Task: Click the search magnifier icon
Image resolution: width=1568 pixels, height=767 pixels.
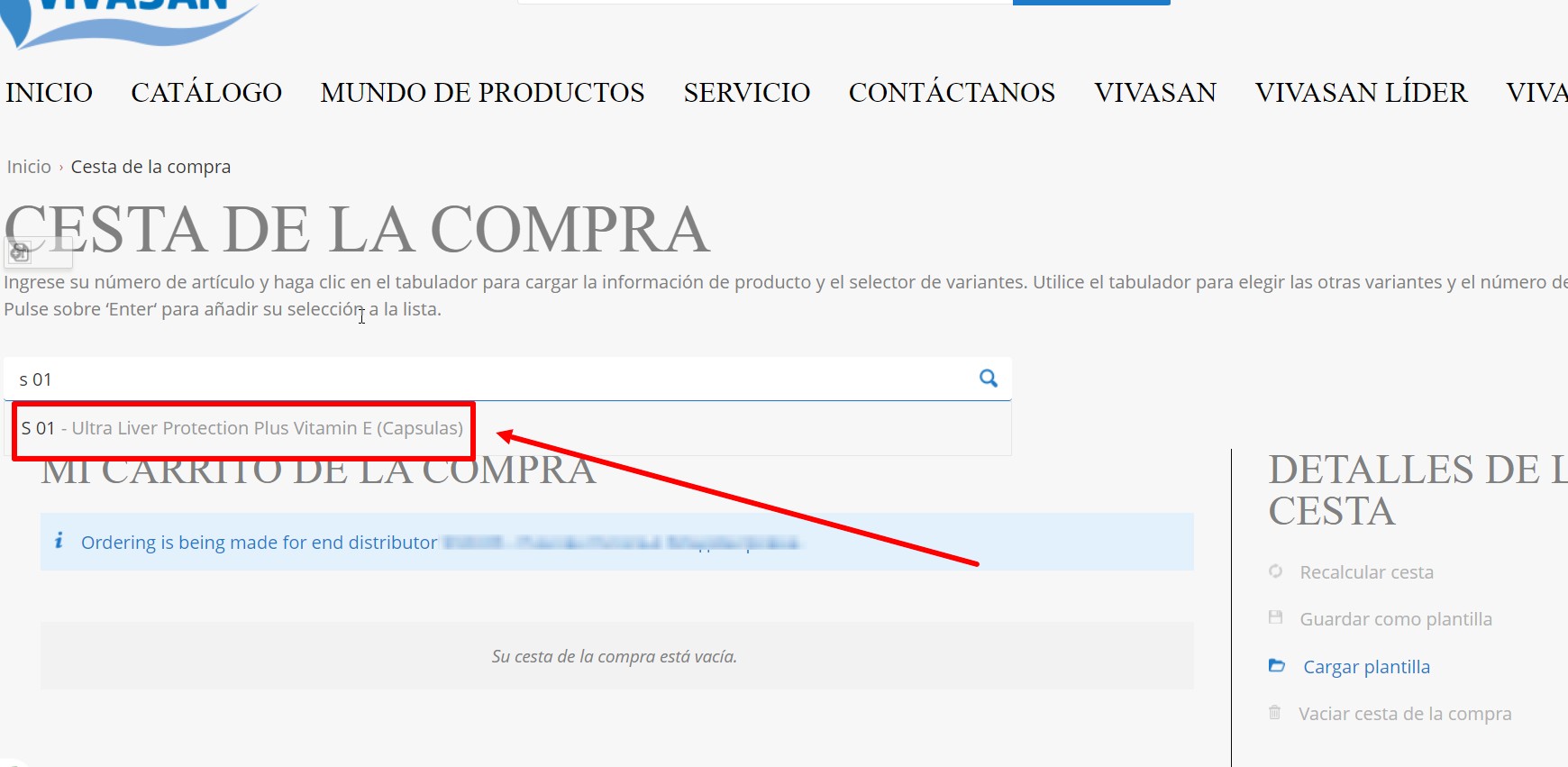Action: [x=989, y=379]
